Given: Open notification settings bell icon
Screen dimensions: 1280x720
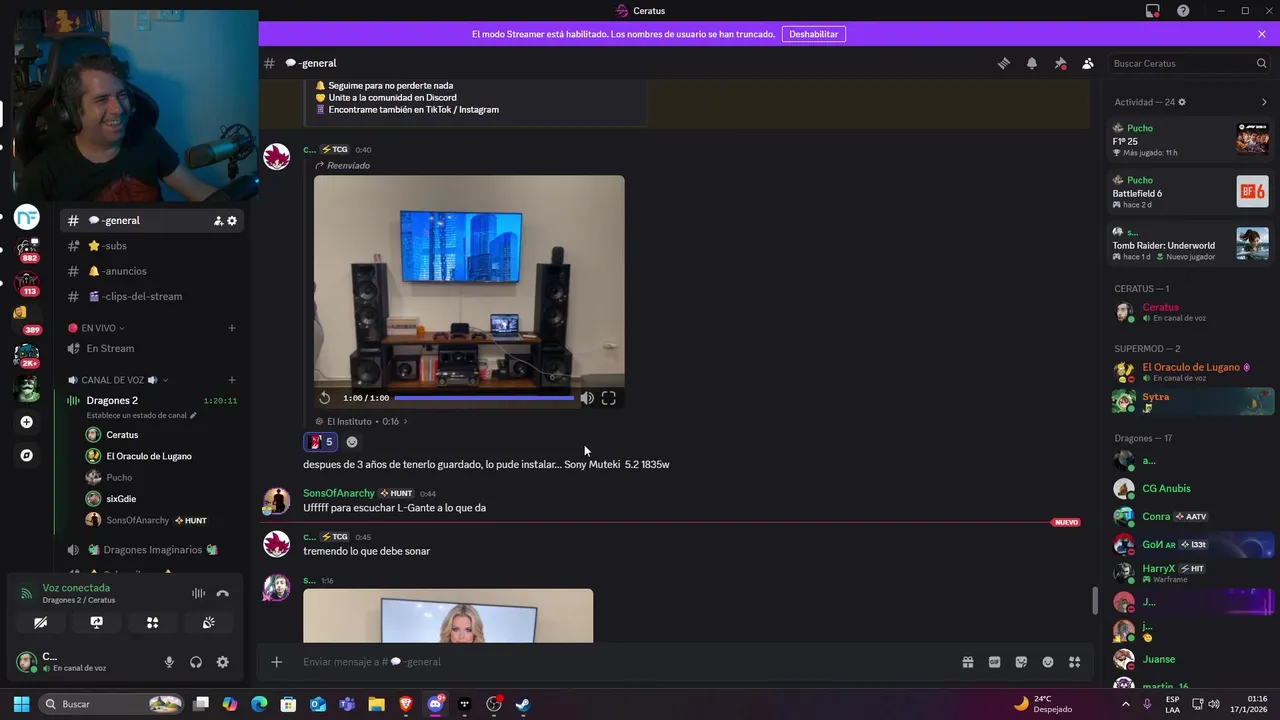Looking at the screenshot, I should click(1031, 63).
